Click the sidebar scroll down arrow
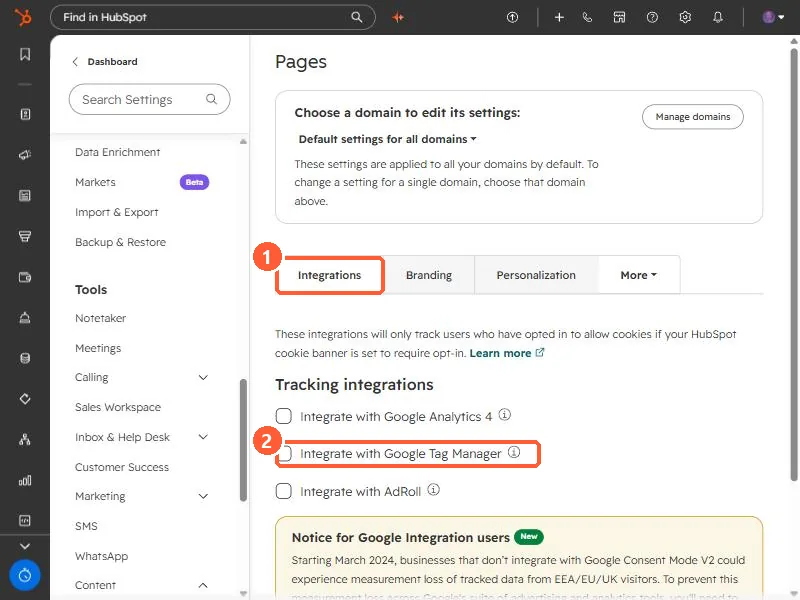 (x=243, y=593)
